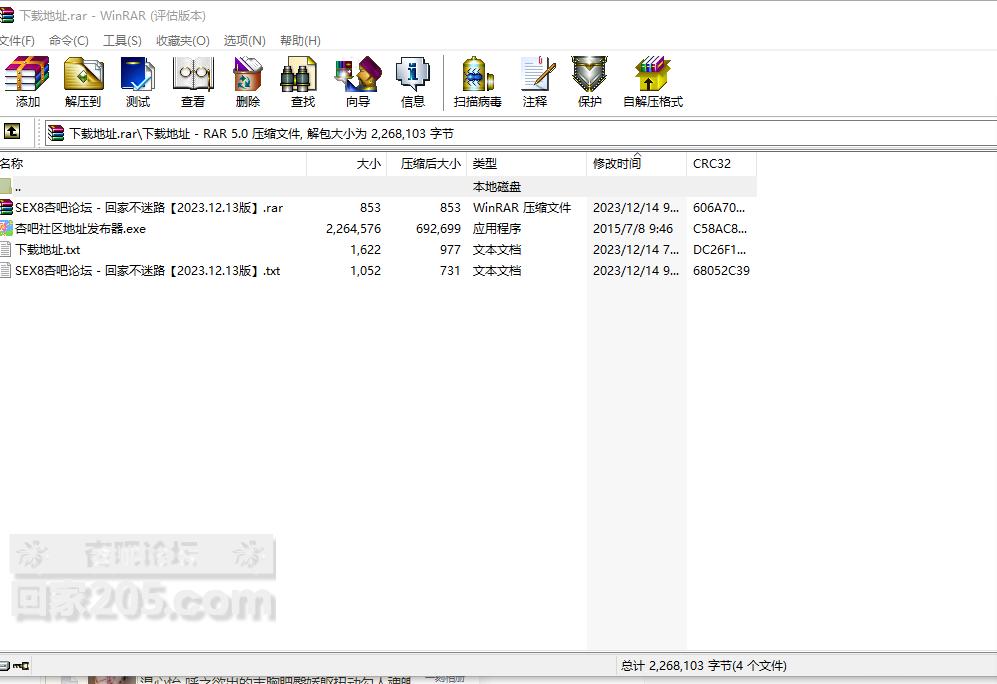
Task: Sort by Packed size (压缩后大小) header
Action: [427, 163]
